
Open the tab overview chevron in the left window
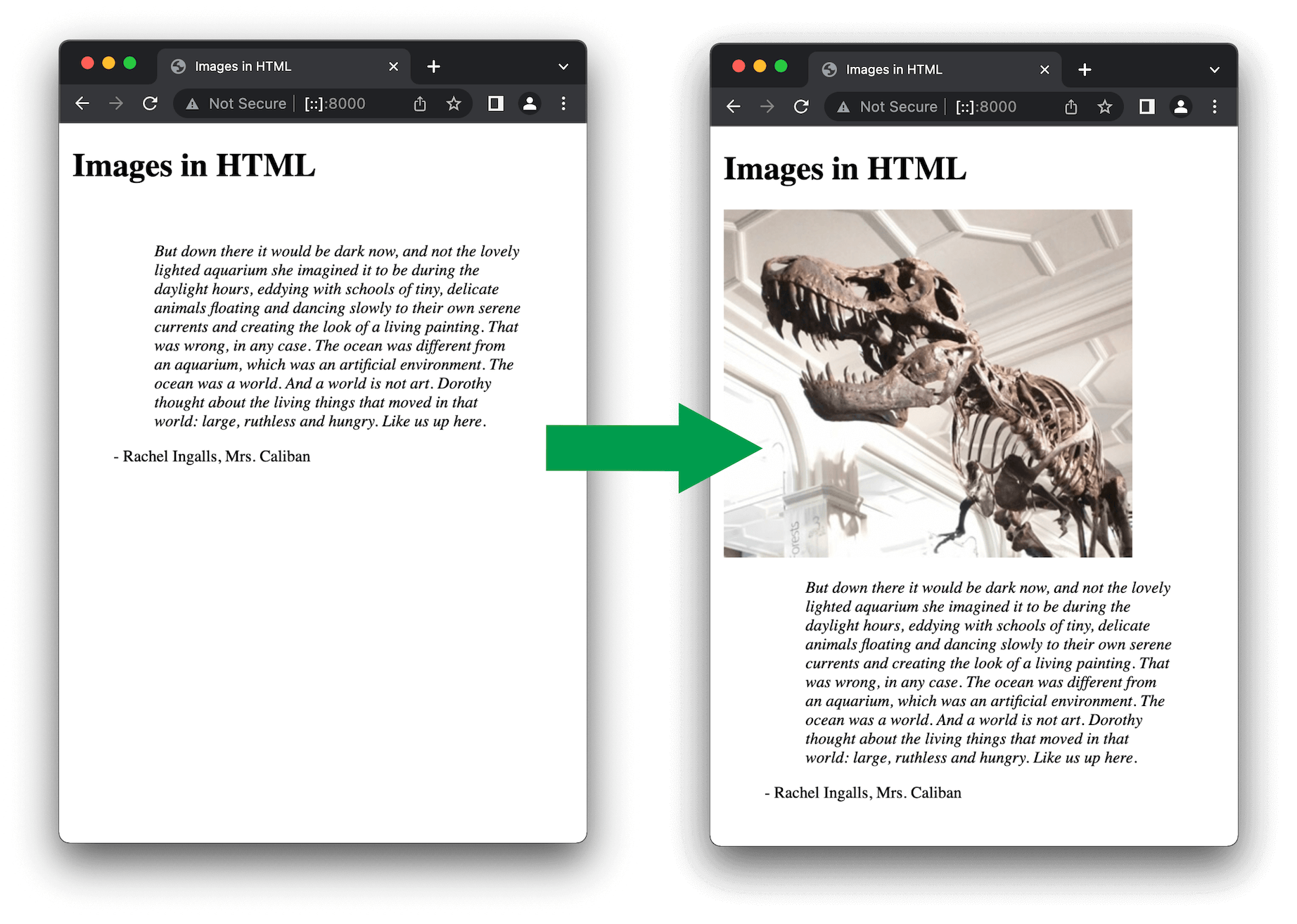coord(563,65)
